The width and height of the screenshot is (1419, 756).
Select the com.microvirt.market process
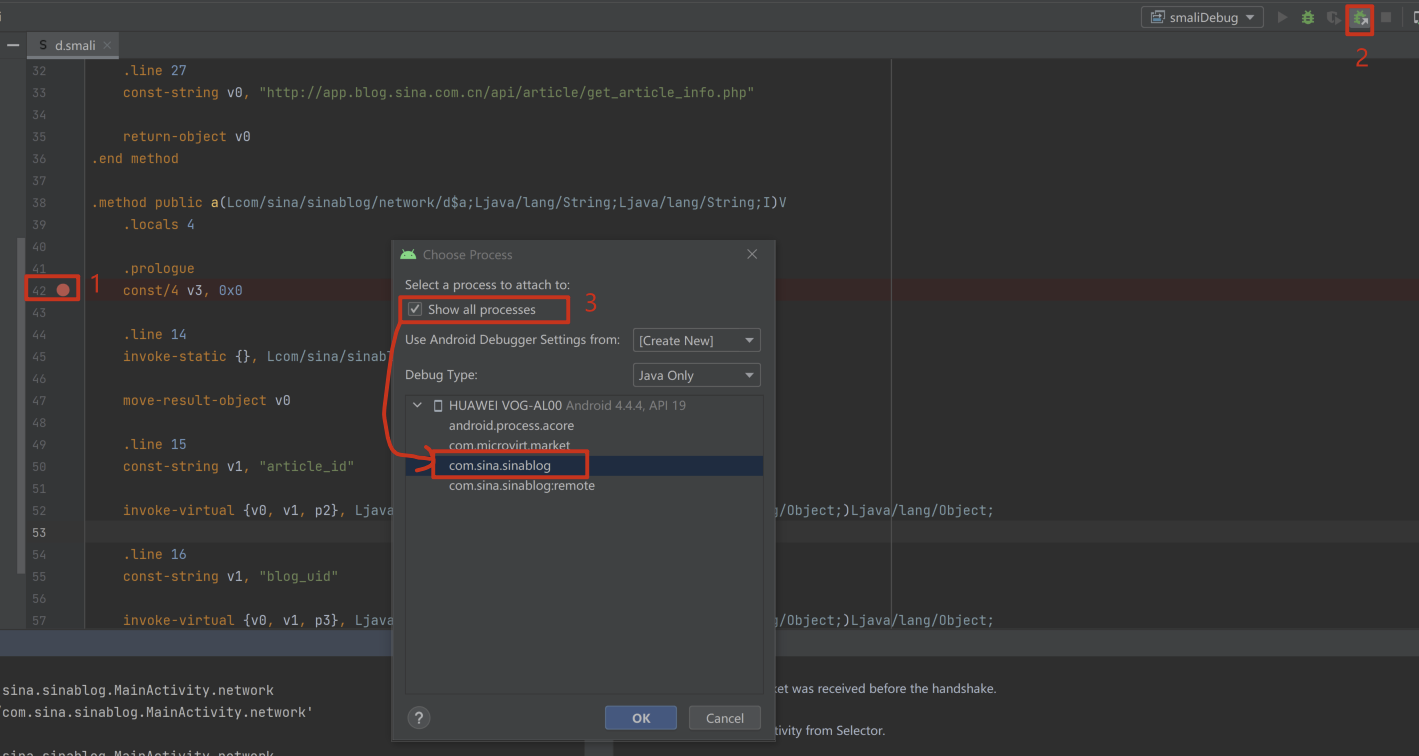[509, 445]
